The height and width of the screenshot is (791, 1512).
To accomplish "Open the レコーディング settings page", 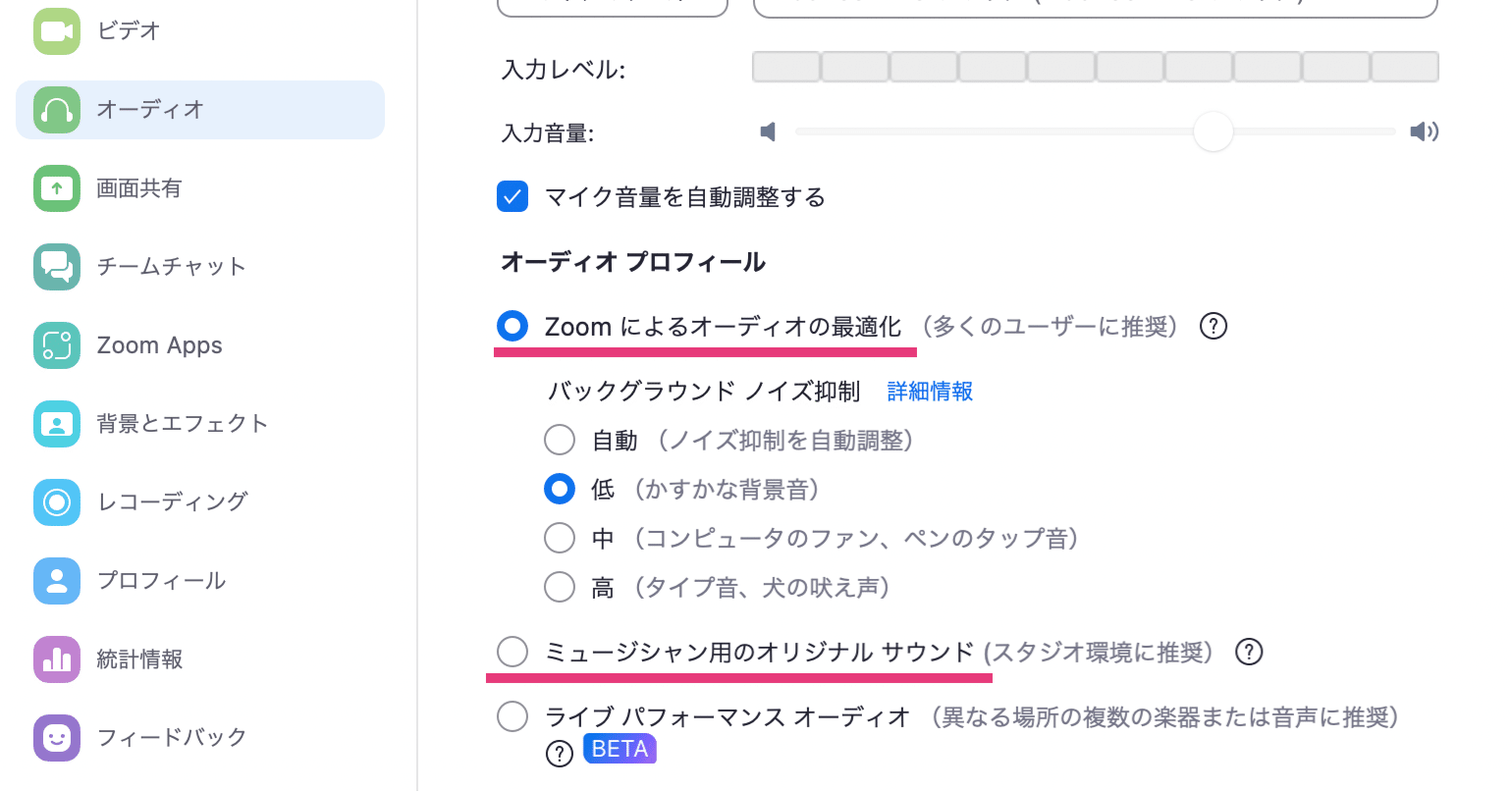I will 173,501.
